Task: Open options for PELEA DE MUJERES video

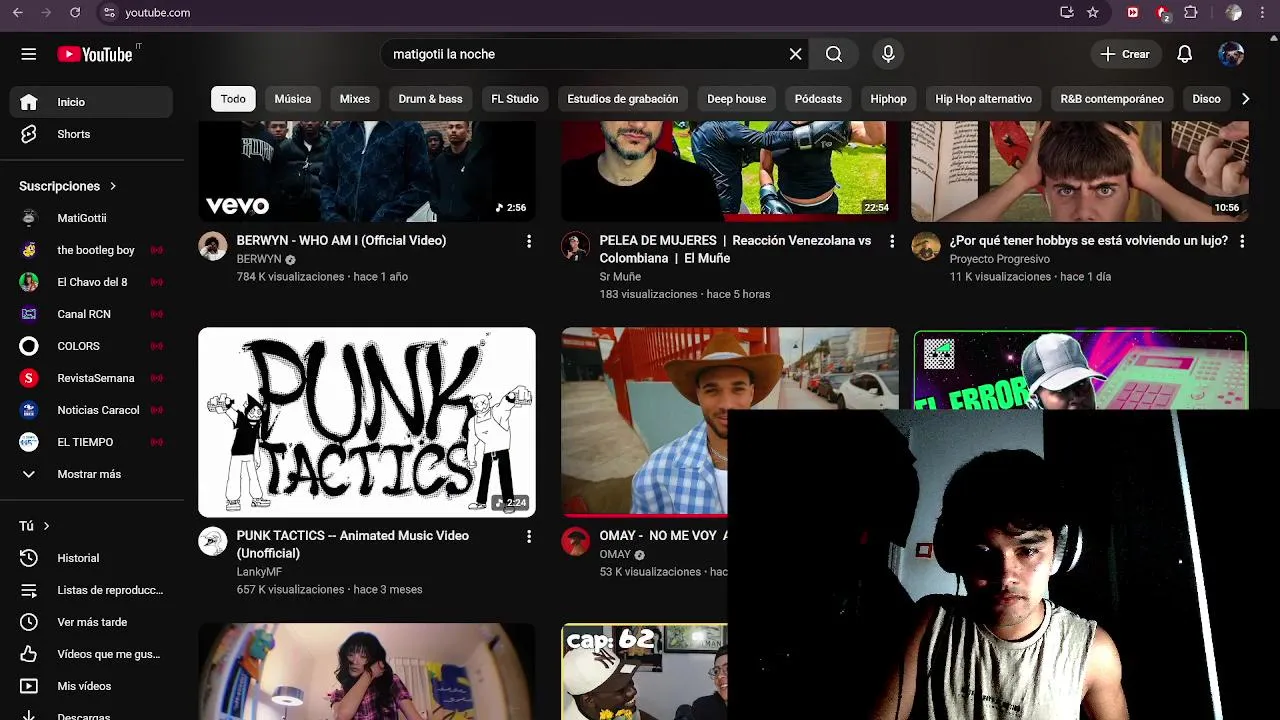Action: click(892, 241)
